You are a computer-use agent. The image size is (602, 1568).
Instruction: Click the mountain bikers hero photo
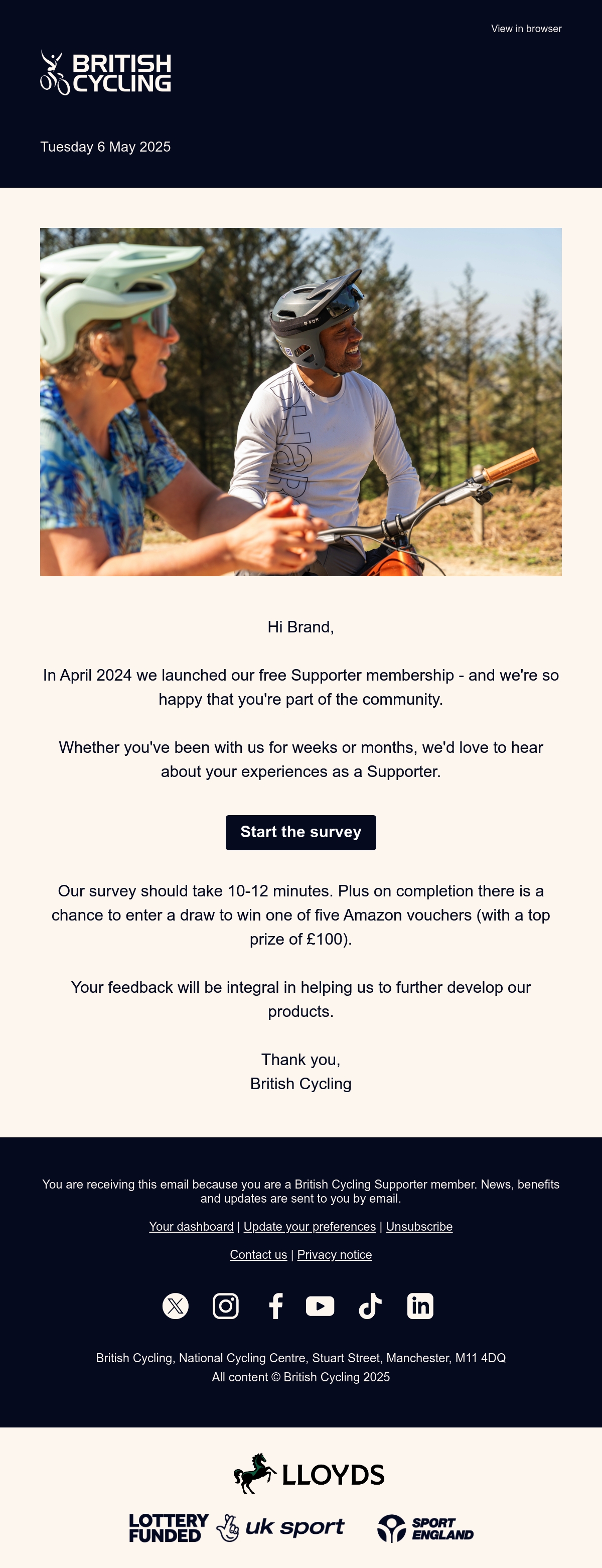(x=301, y=402)
